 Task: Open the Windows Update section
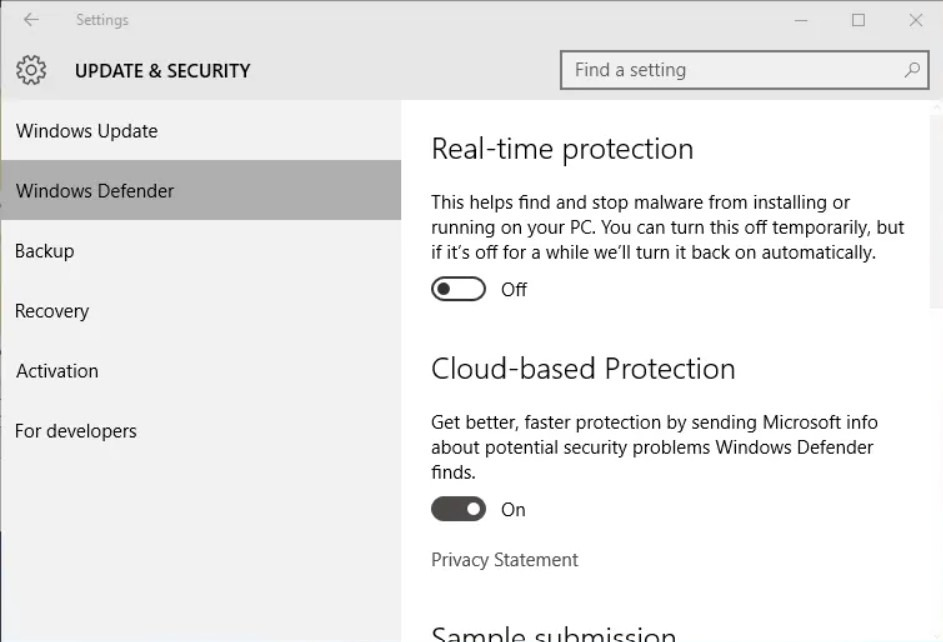87,131
